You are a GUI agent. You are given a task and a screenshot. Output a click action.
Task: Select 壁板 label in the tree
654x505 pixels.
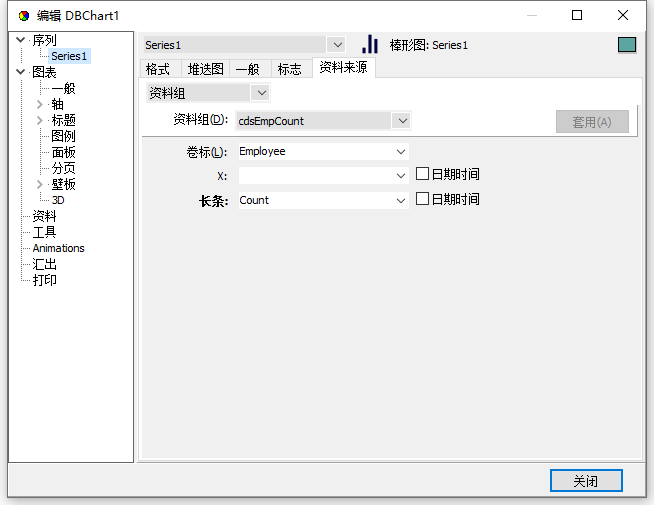click(x=63, y=184)
